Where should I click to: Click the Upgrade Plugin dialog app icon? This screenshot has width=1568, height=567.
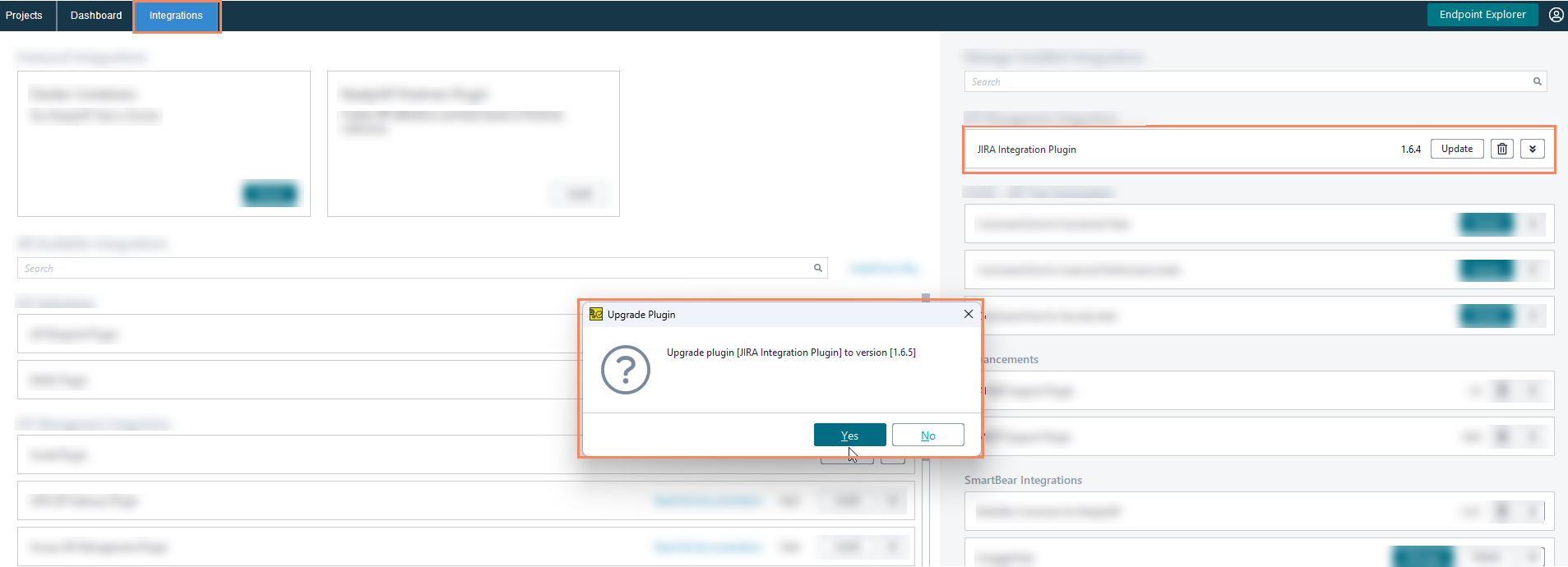point(596,314)
